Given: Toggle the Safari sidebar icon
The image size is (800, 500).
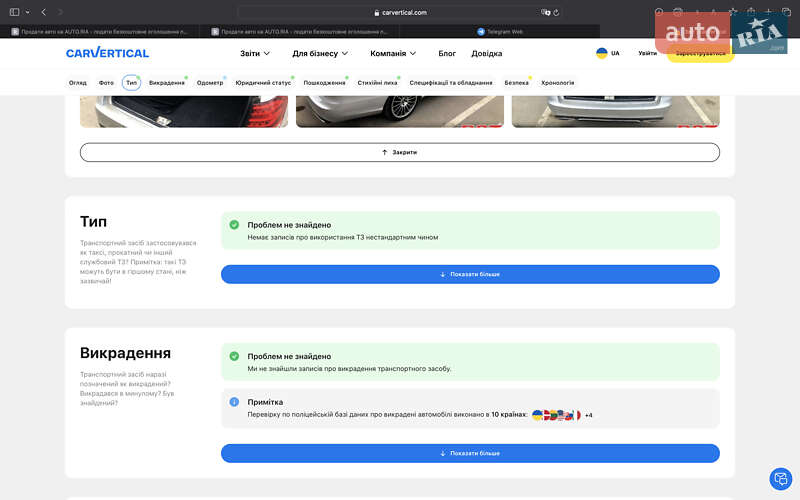Looking at the screenshot, I should point(15,12).
